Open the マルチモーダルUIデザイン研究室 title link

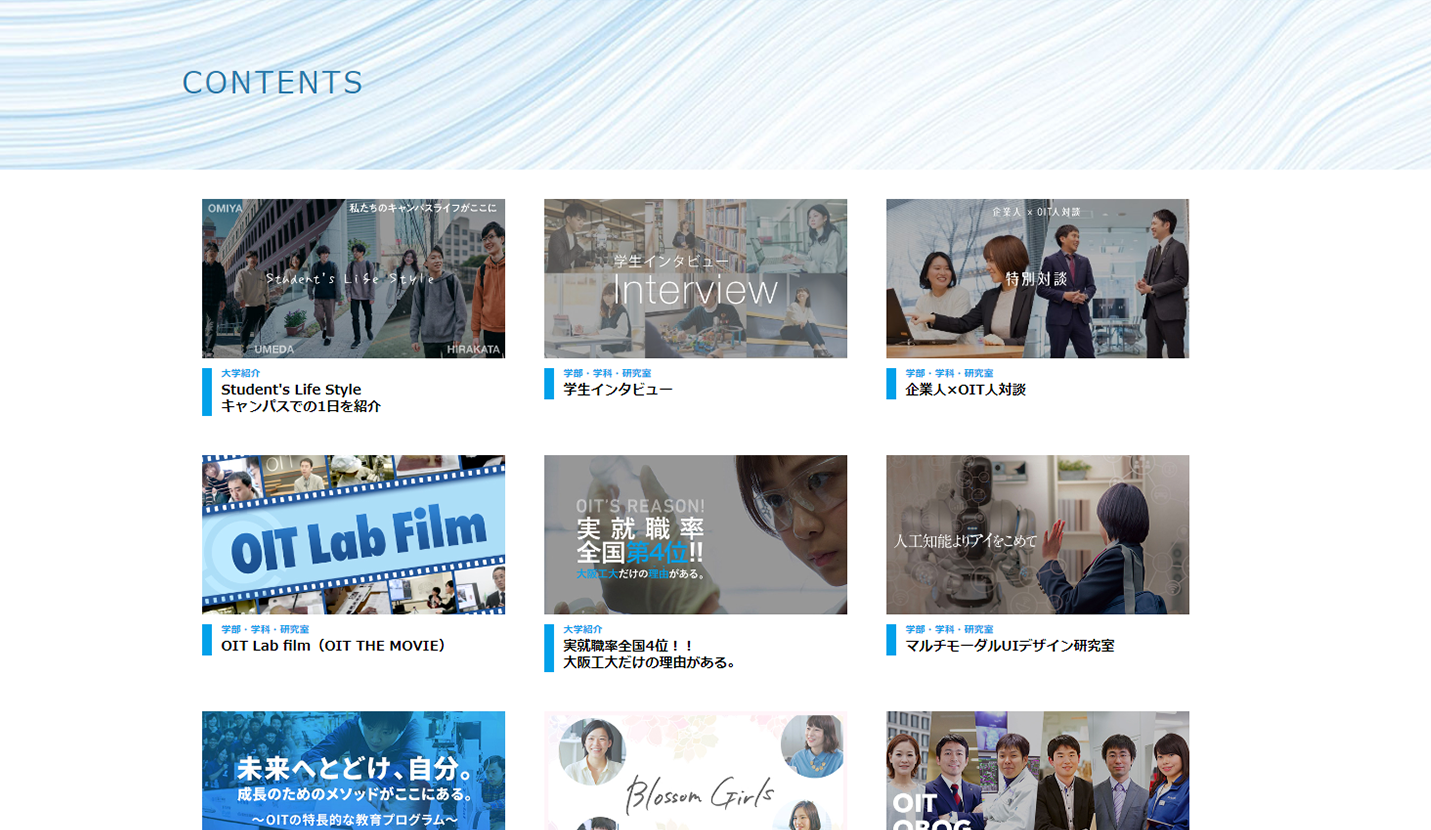coord(1009,646)
